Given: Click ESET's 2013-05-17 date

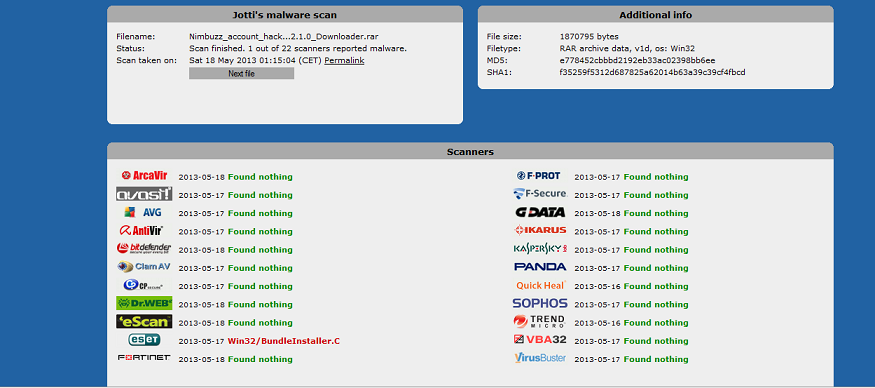Looking at the screenshot, I should tap(201, 341).
